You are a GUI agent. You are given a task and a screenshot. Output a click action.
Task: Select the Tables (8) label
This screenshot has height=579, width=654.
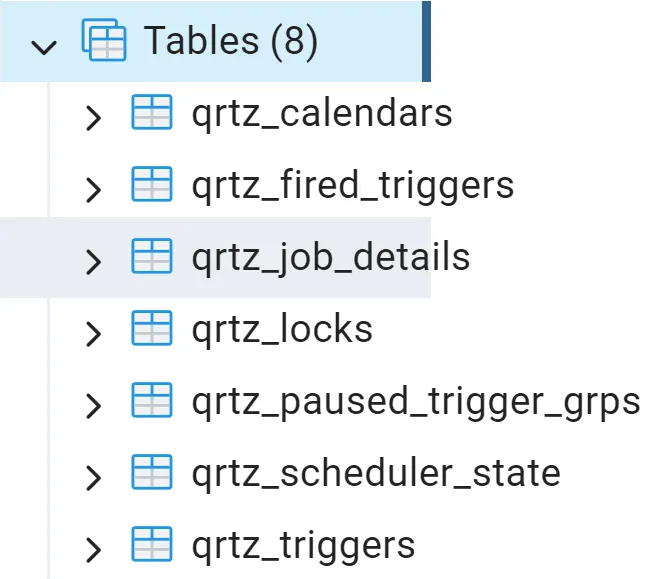click(231, 42)
